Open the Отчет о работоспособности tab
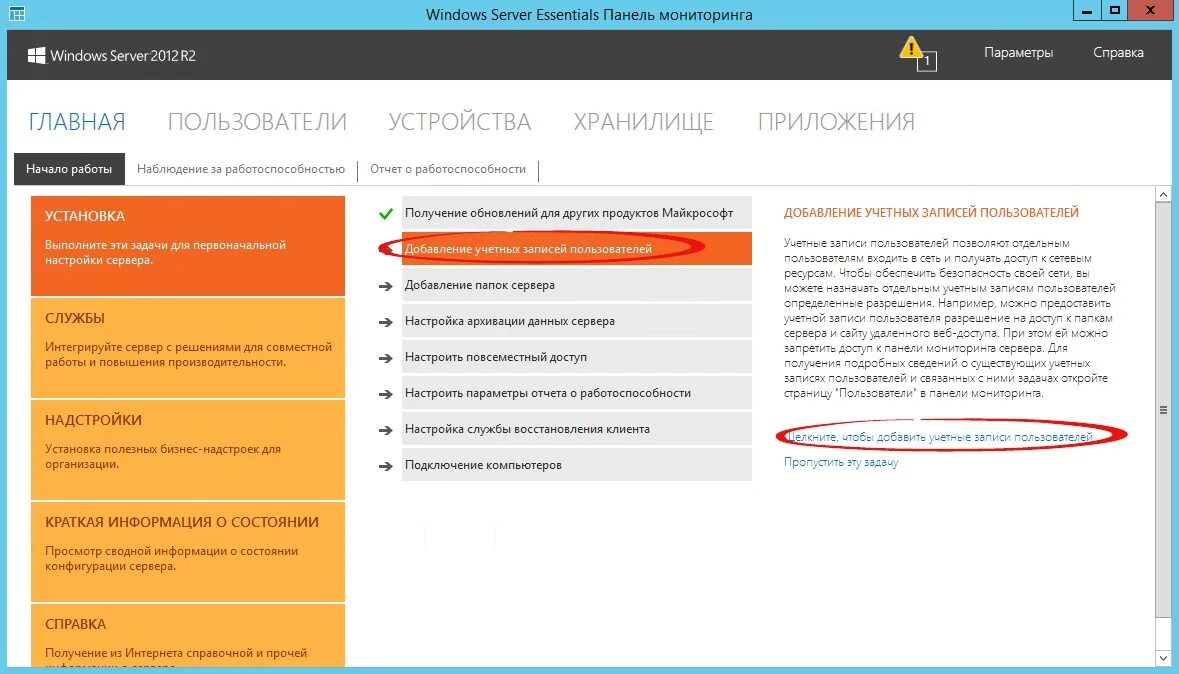Image resolution: width=1179 pixels, height=674 pixels. pos(448,169)
